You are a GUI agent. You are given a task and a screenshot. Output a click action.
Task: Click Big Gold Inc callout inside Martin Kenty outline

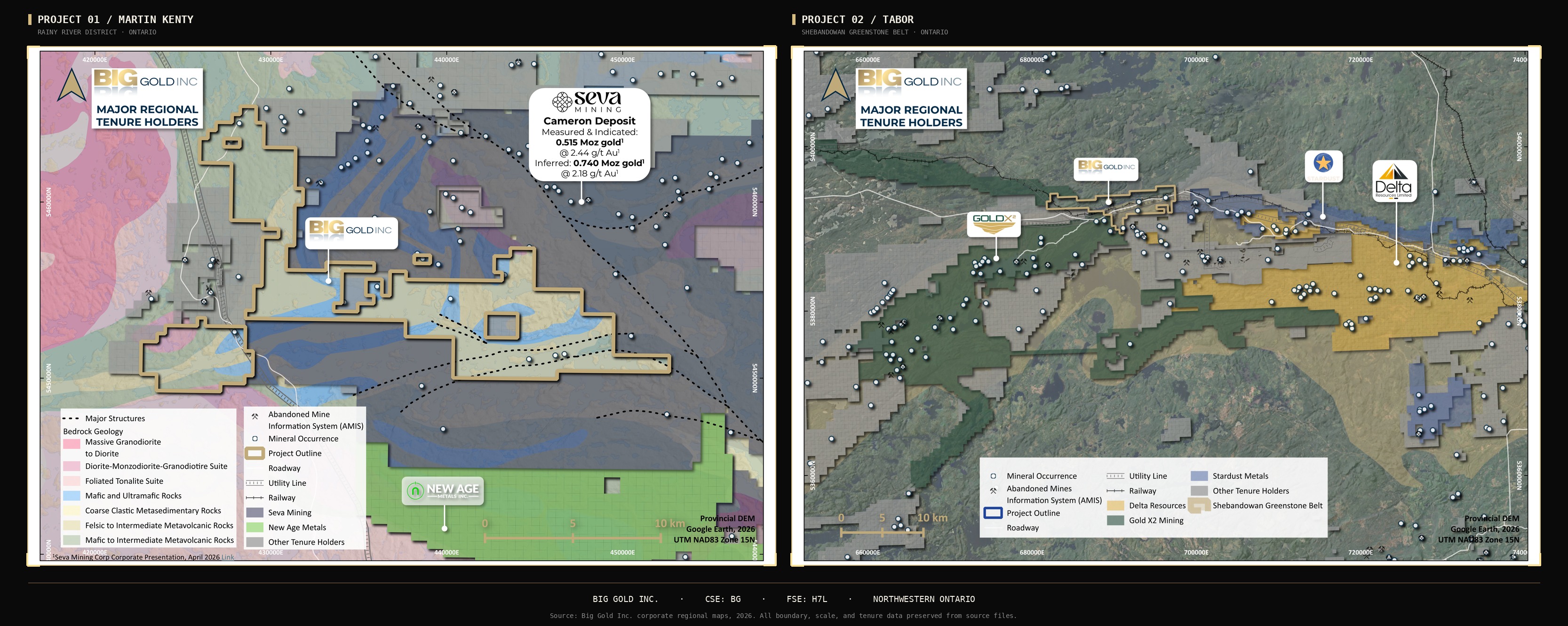(x=351, y=233)
